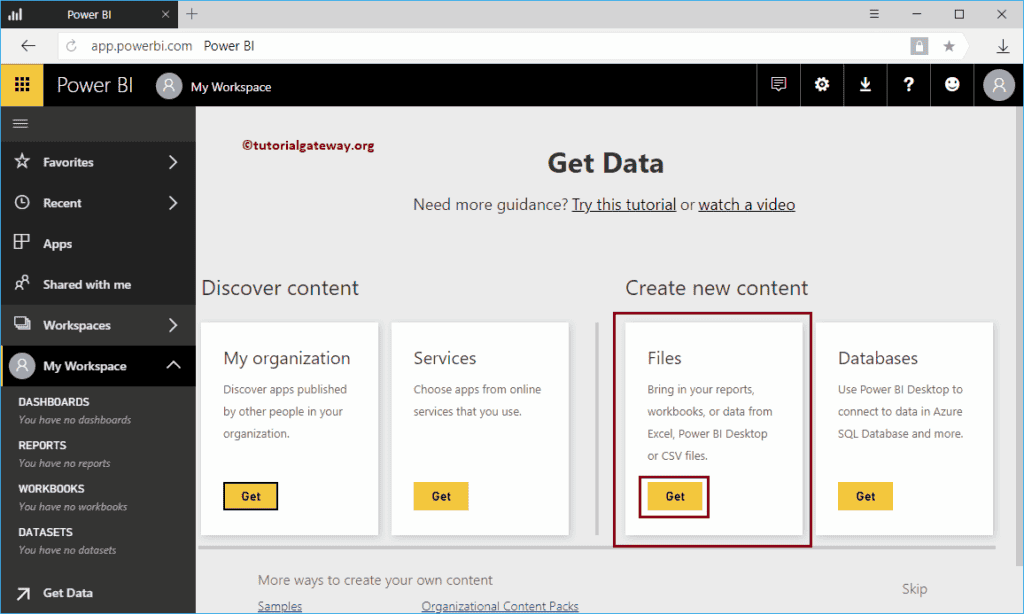Click the browser address bar
Screen dimensions: 1024x614
400,45
